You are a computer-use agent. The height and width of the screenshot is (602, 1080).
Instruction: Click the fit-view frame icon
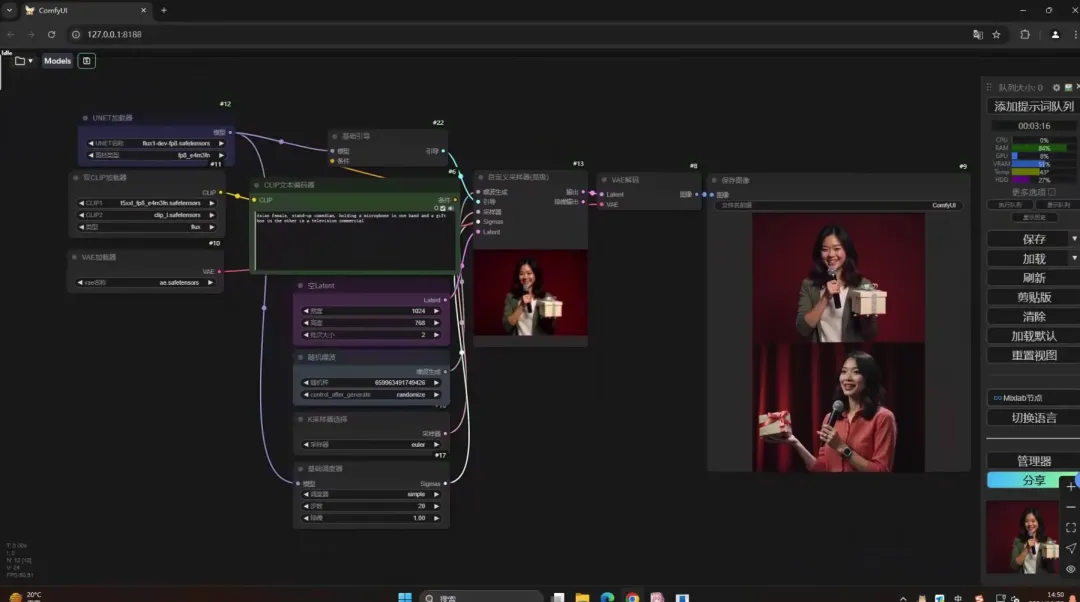pos(1070,528)
